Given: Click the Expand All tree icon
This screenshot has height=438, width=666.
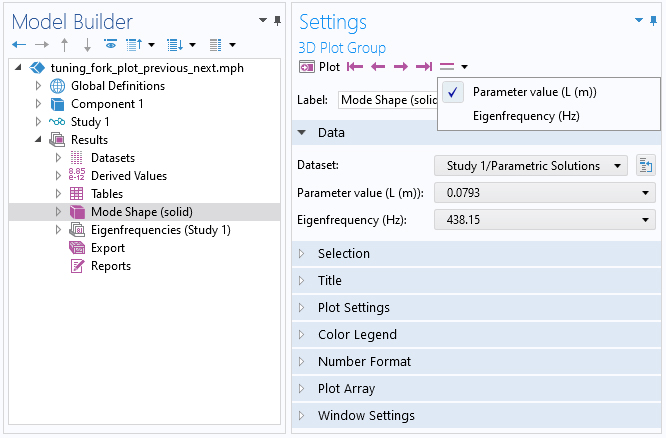Looking at the screenshot, I should coord(175,45).
